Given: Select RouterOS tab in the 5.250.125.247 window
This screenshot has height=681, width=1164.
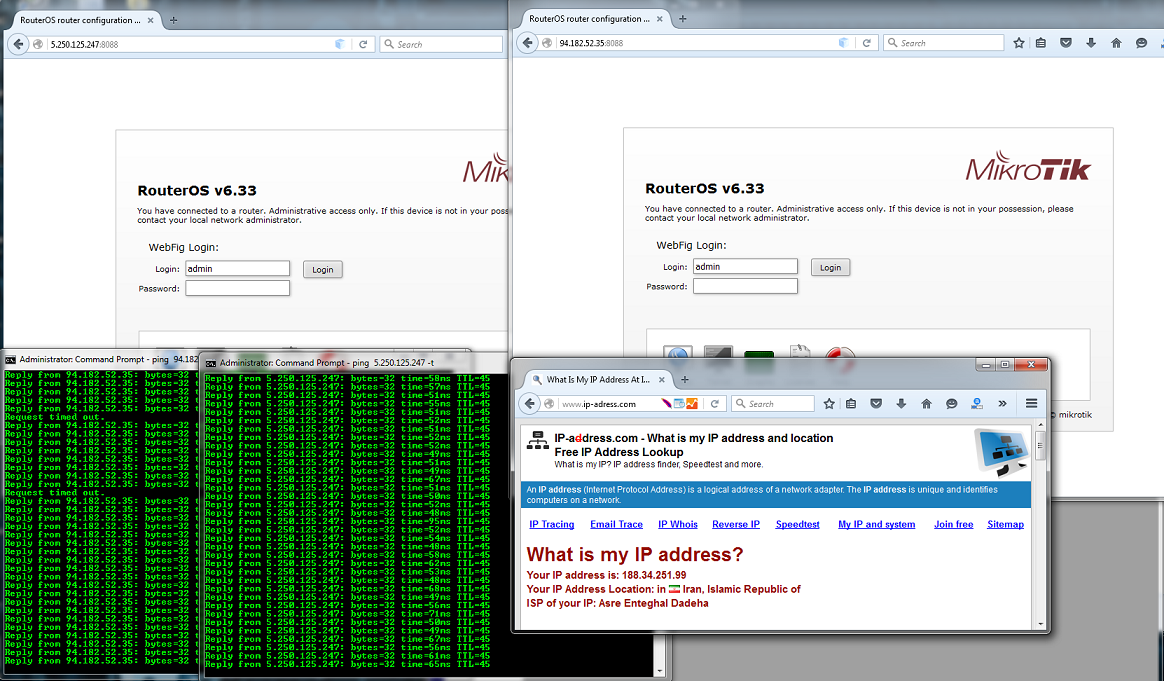Looking at the screenshot, I should [81, 20].
